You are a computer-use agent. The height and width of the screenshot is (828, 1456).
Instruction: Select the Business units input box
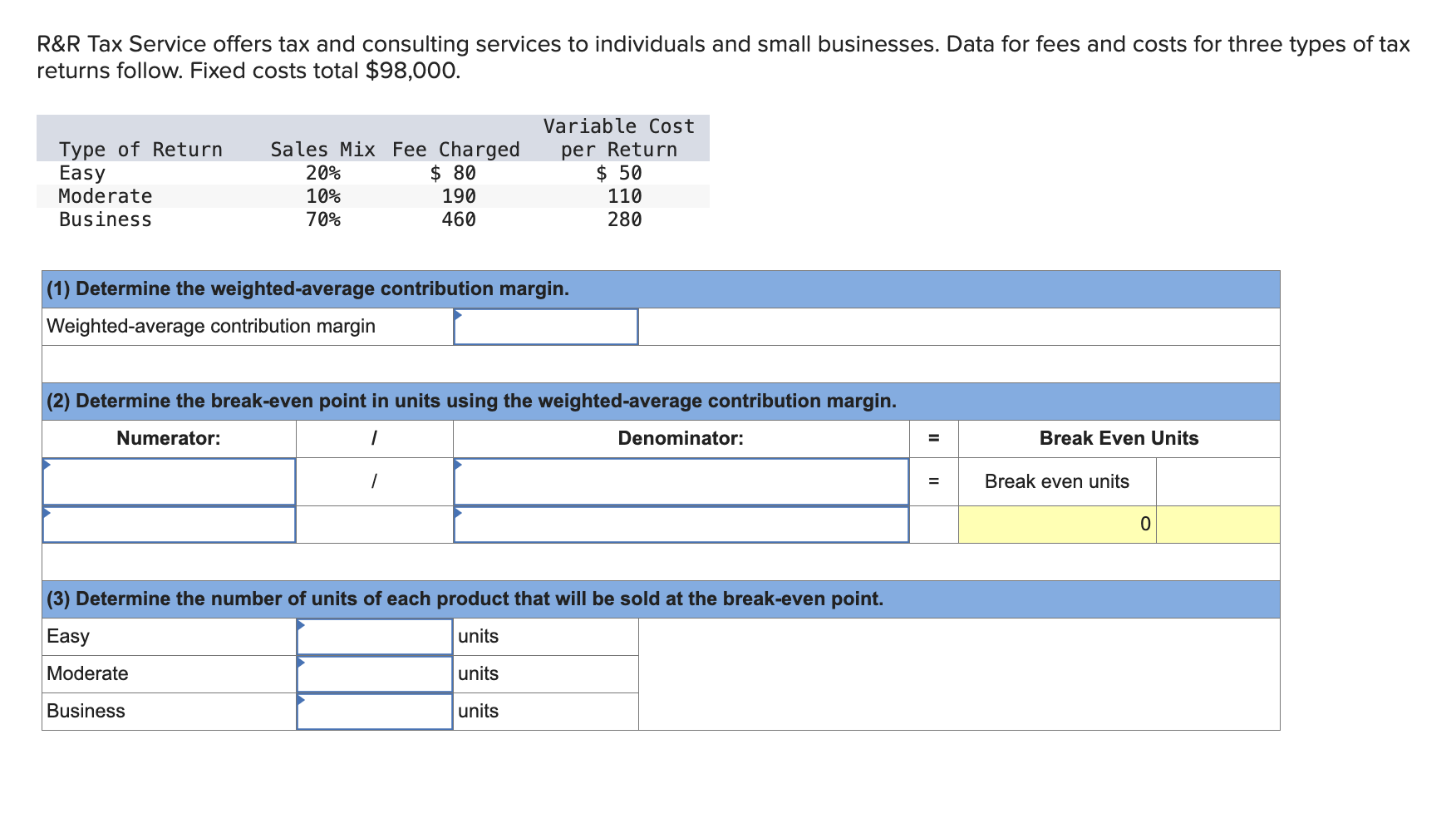(374, 711)
